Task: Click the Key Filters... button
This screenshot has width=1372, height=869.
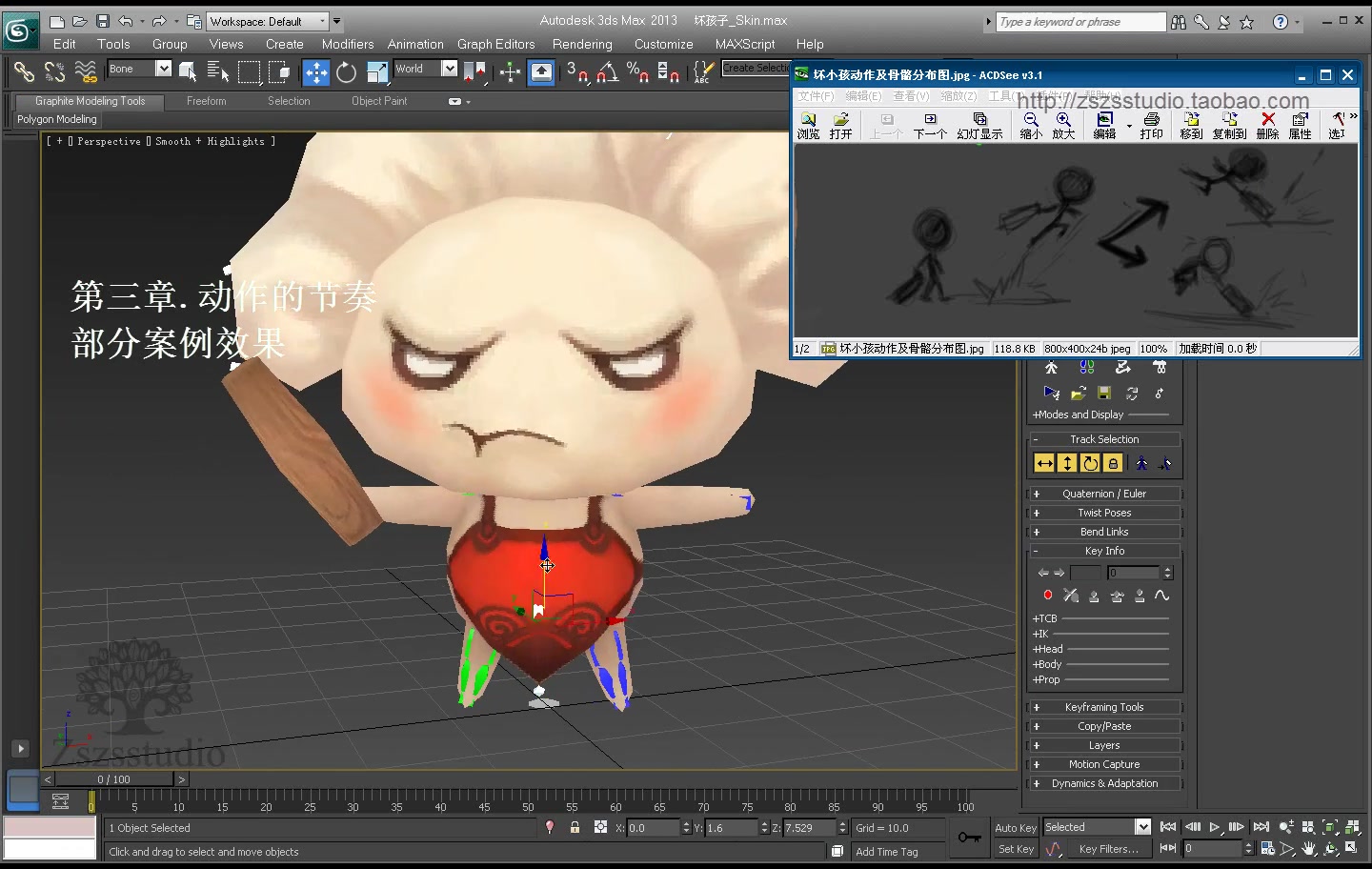Action: [1108, 848]
